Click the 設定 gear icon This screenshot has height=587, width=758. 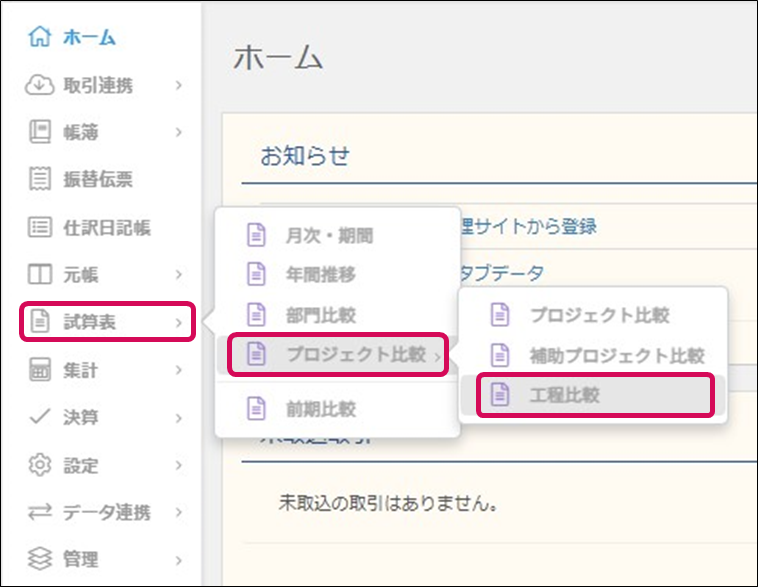coord(39,466)
